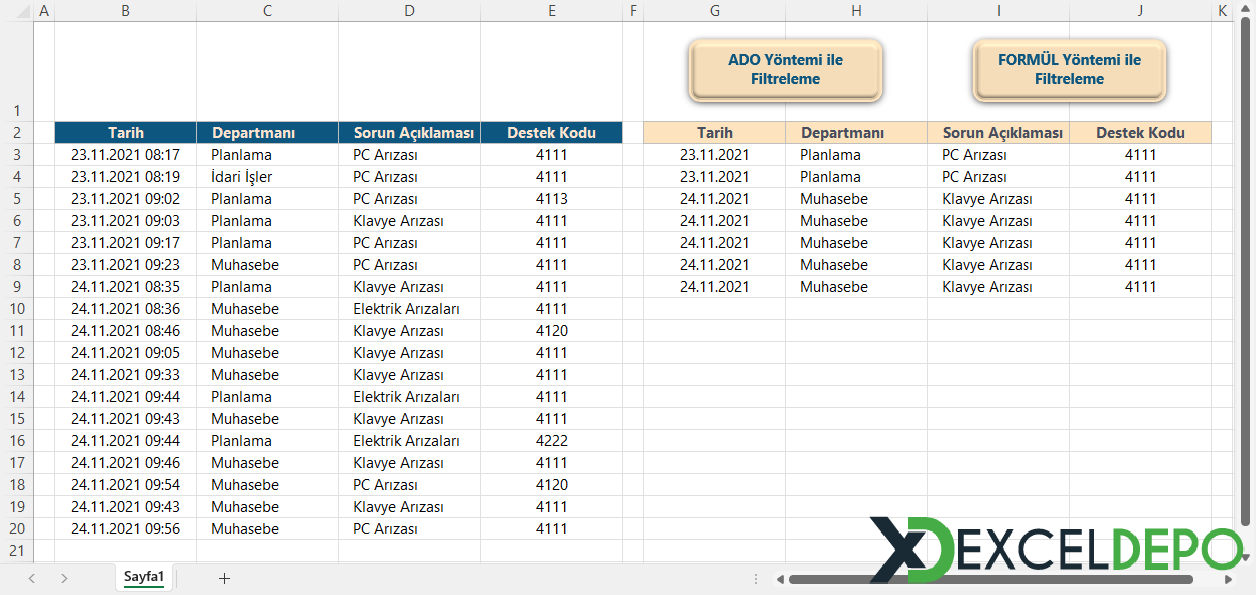Click the select-all corner of the grid
Viewport: 1256px width, 595px height.
pos(16,11)
